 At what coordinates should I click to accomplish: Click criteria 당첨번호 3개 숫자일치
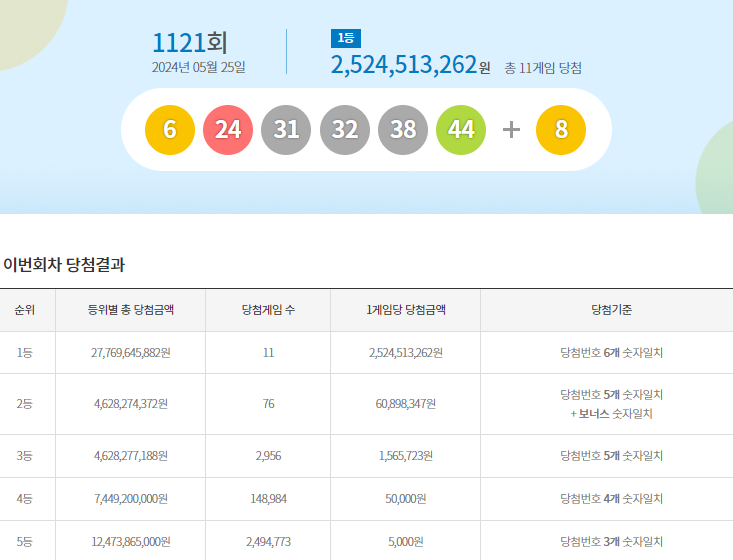pos(611,542)
